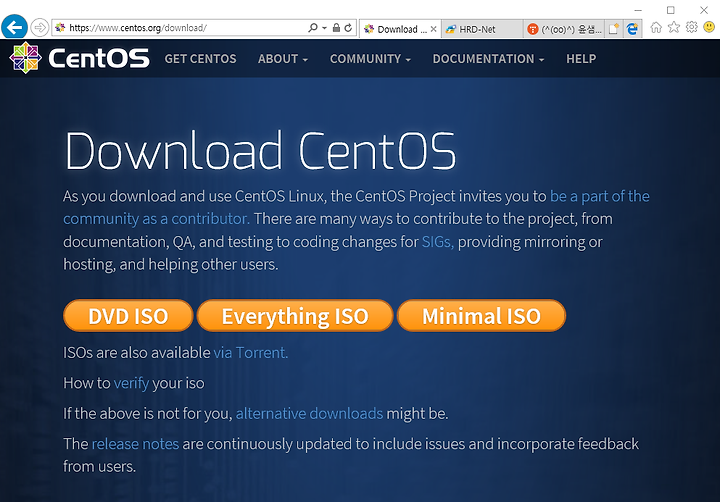Open the 'verify' your iso link

pos(131,383)
